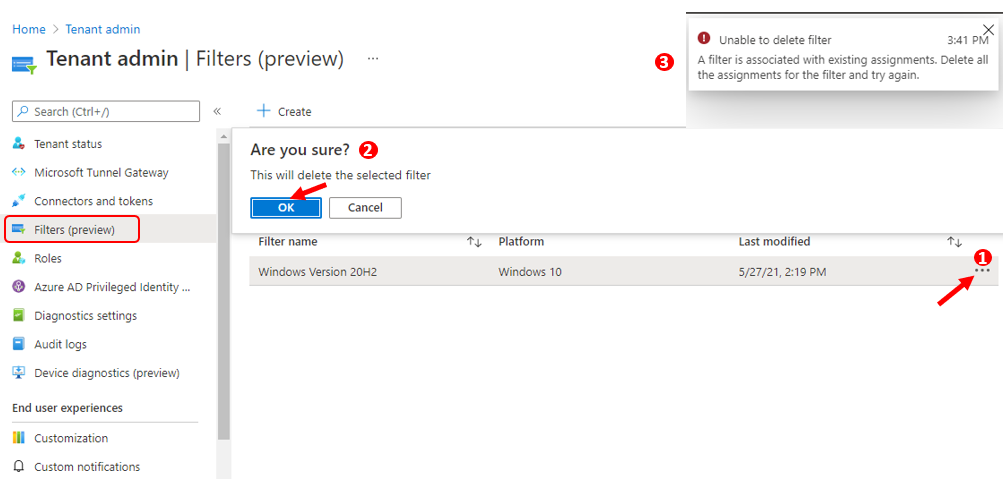Focus the Search (Ctrl+/) field
The width and height of the screenshot is (1007, 480).
[x=106, y=111]
